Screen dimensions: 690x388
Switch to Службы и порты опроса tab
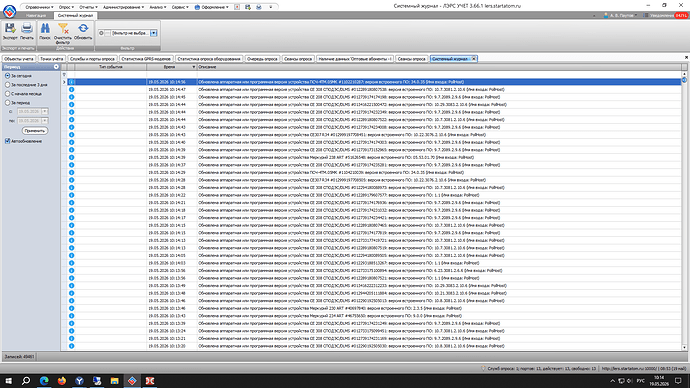92,59
